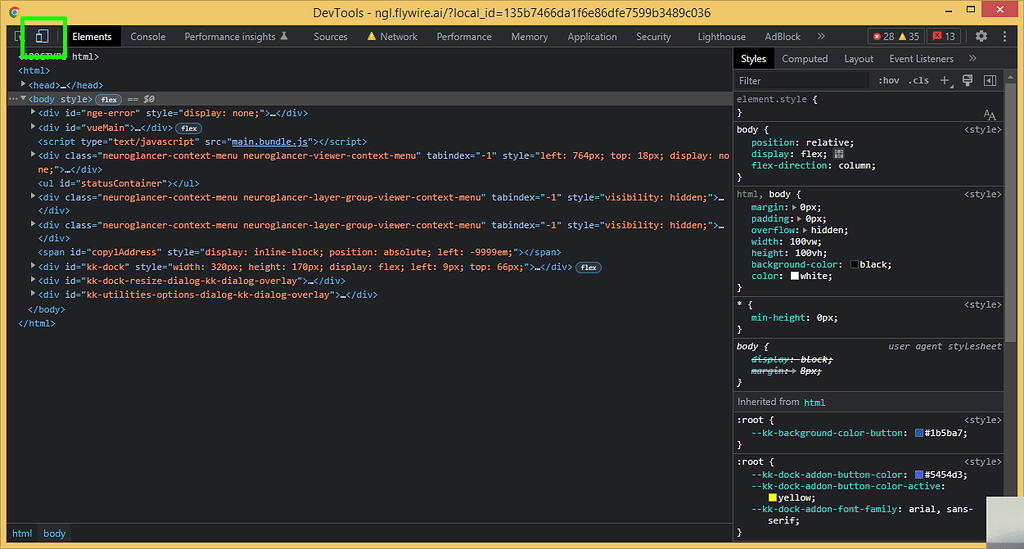Toggle the .cls element classes panel
Screen dimensions: 1024x549
(x=918, y=80)
